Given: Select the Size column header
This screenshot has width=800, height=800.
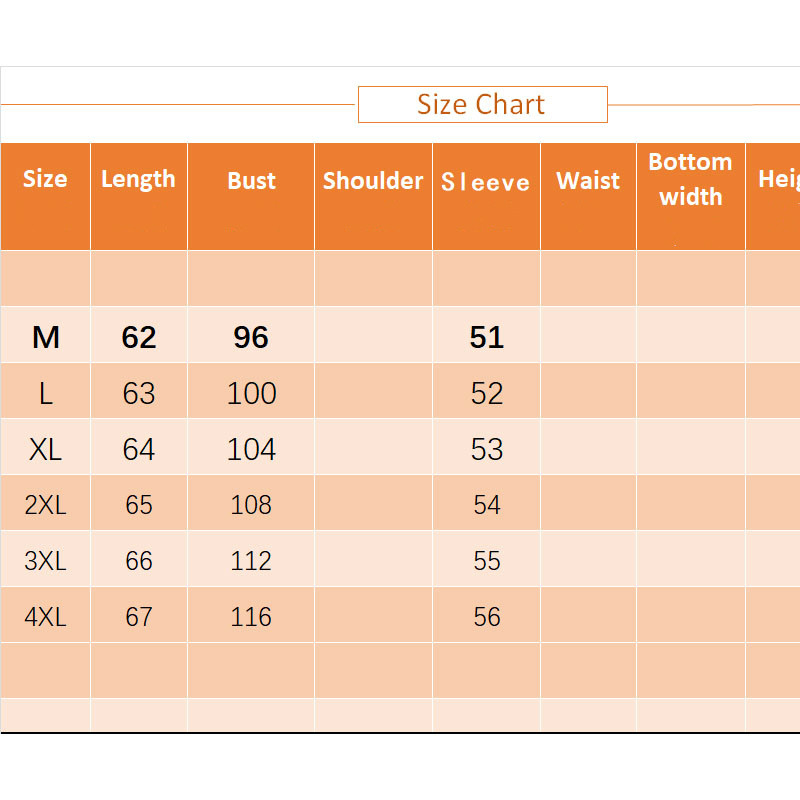Looking at the screenshot, I should pyautogui.click(x=45, y=180).
